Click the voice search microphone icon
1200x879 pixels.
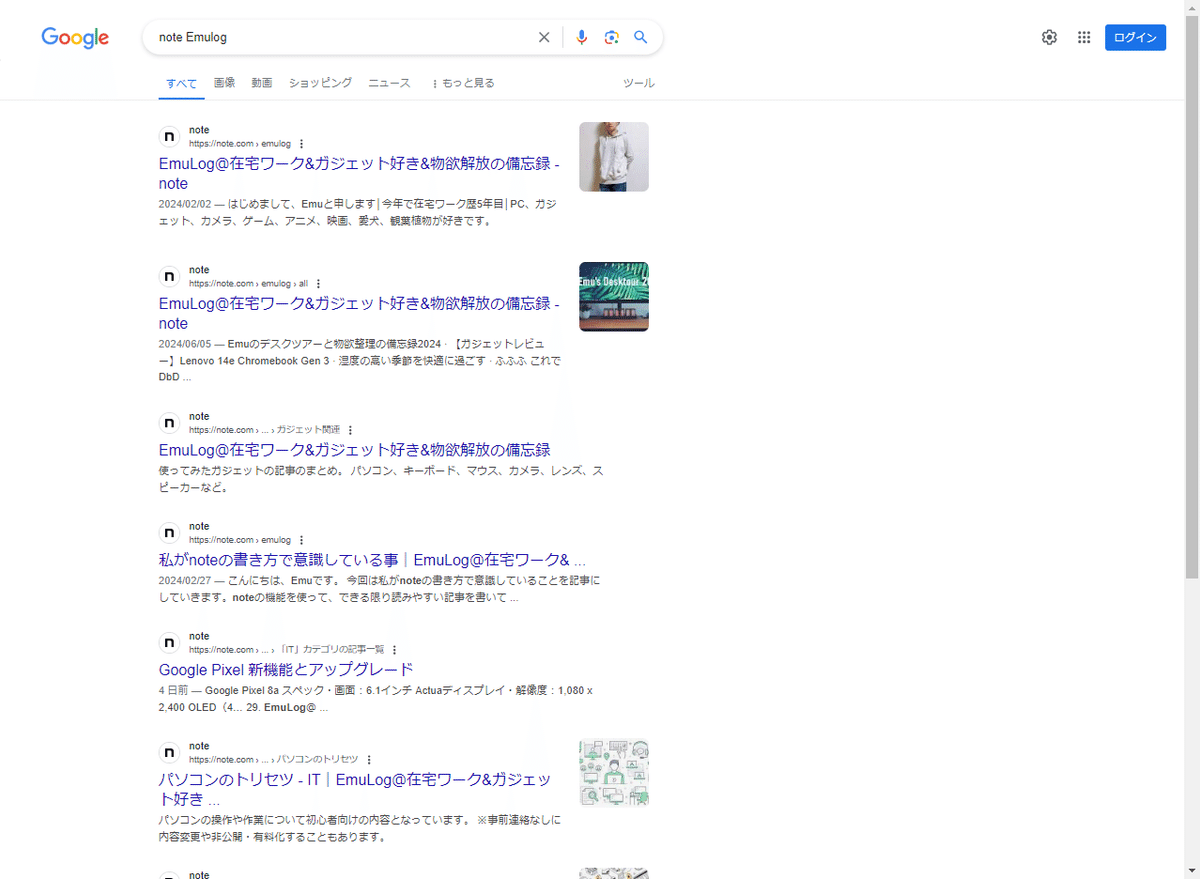(581, 37)
